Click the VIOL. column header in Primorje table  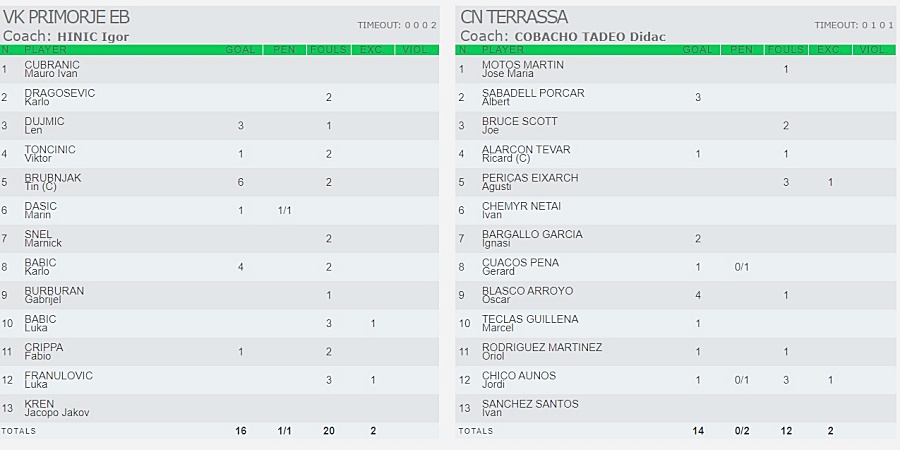click(416, 50)
